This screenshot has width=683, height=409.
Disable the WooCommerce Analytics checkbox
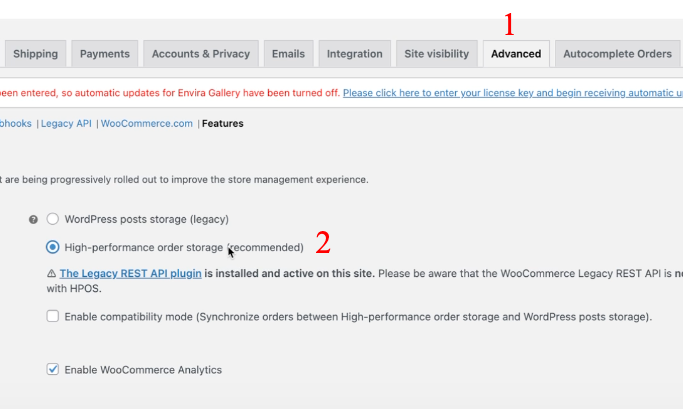[x=53, y=369]
